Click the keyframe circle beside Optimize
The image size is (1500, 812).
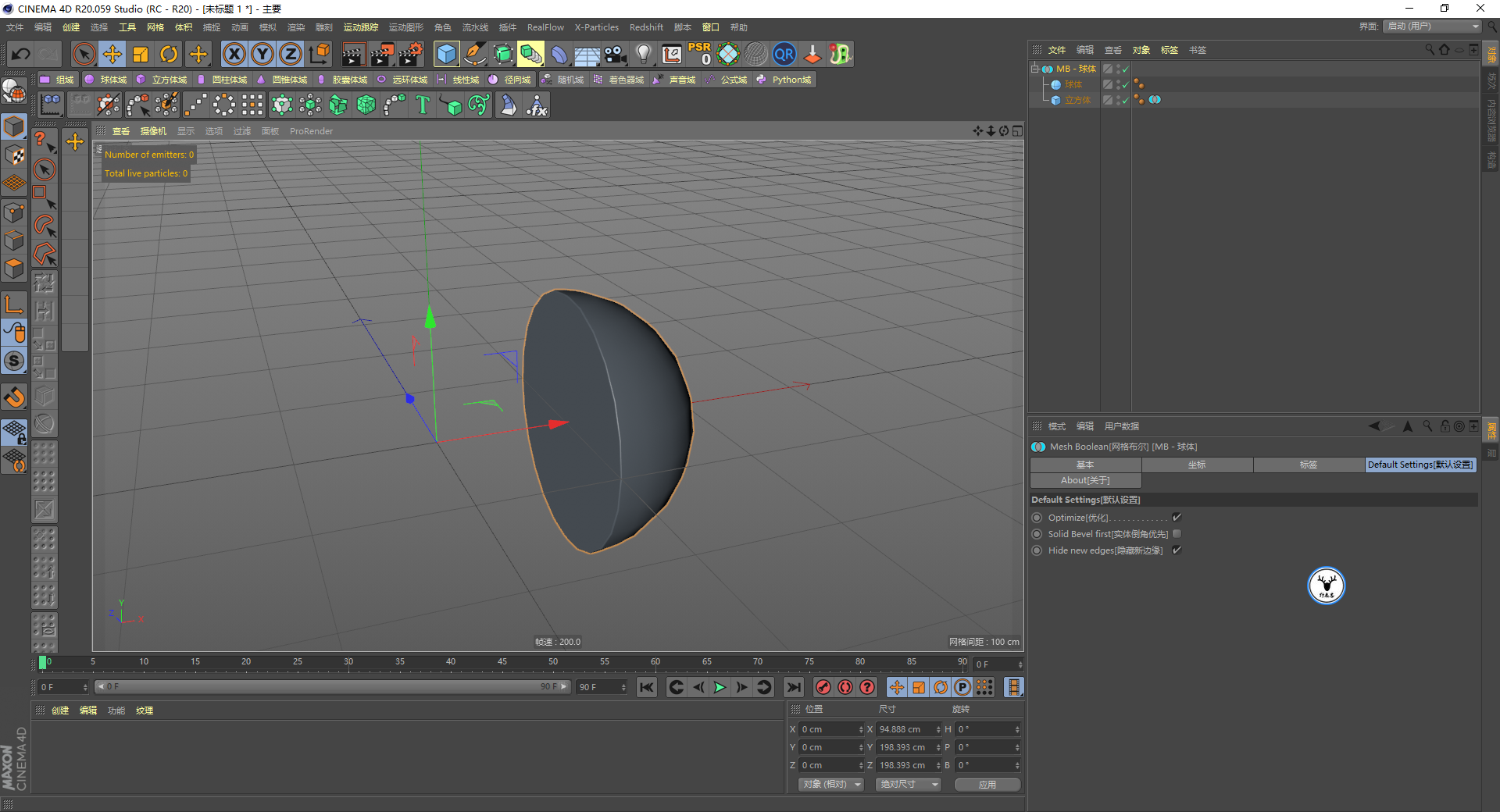[x=1037, y=518]
